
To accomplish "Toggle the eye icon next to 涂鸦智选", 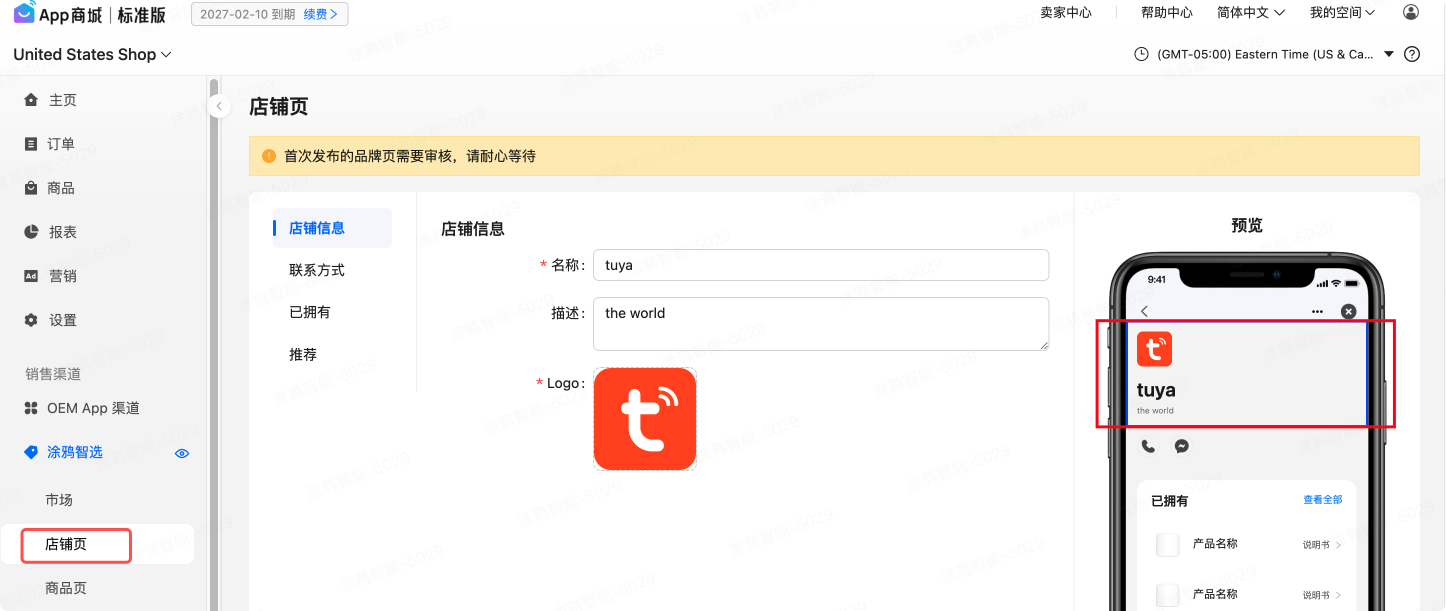I will pos(182,453).
